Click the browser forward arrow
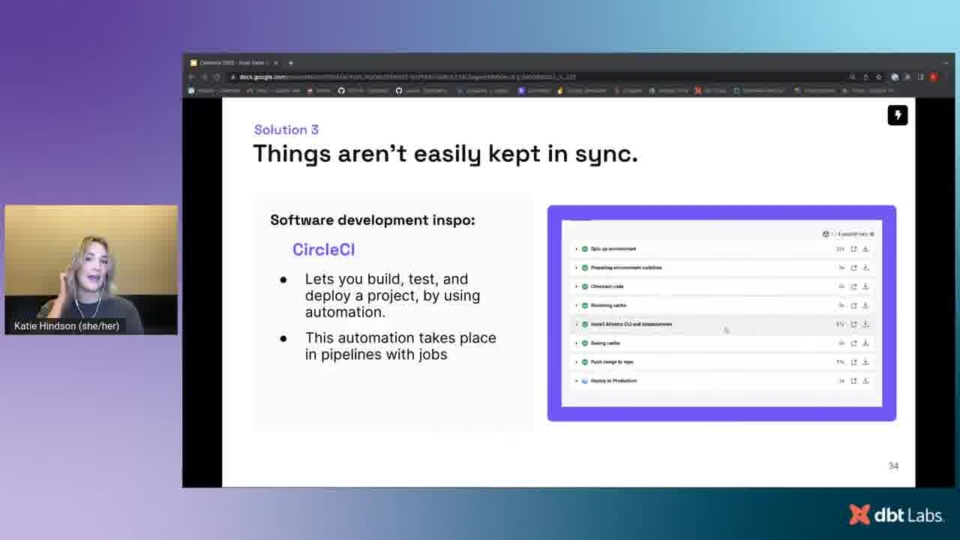Image resolution: width=960 pixels, height=540 pixels. (x=204, y=77)
